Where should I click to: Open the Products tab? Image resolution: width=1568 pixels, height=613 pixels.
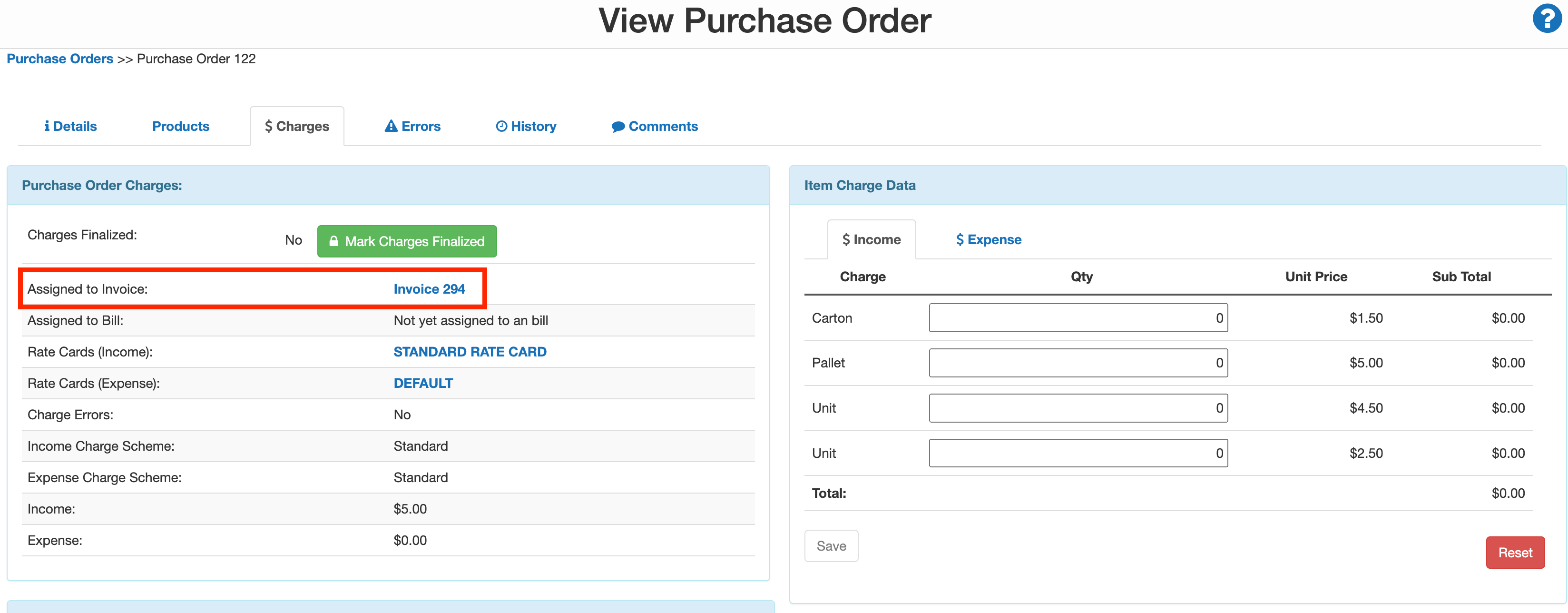tap(180, 126)
